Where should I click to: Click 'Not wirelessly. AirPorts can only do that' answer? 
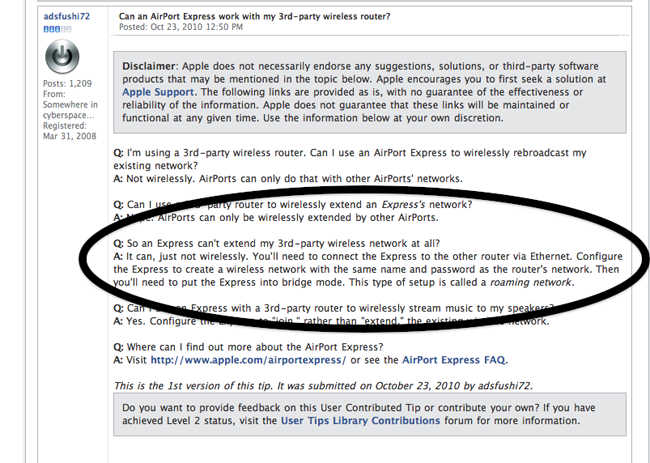pyautogui.click(x=294, y=179)
